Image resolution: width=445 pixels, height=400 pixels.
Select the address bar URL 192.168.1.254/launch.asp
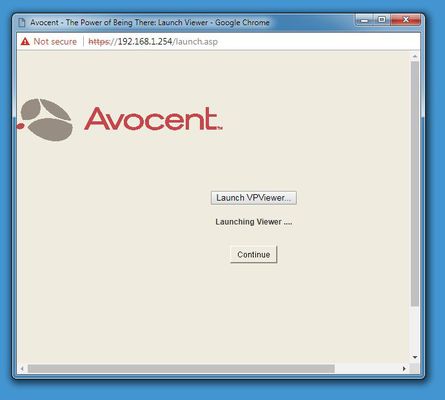(x=153, y=42)
